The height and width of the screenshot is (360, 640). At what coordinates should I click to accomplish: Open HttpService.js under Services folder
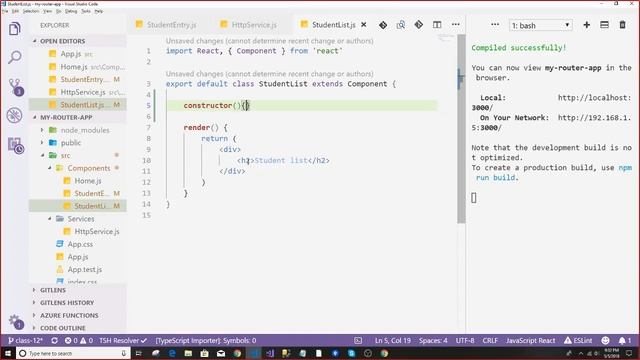78,231
